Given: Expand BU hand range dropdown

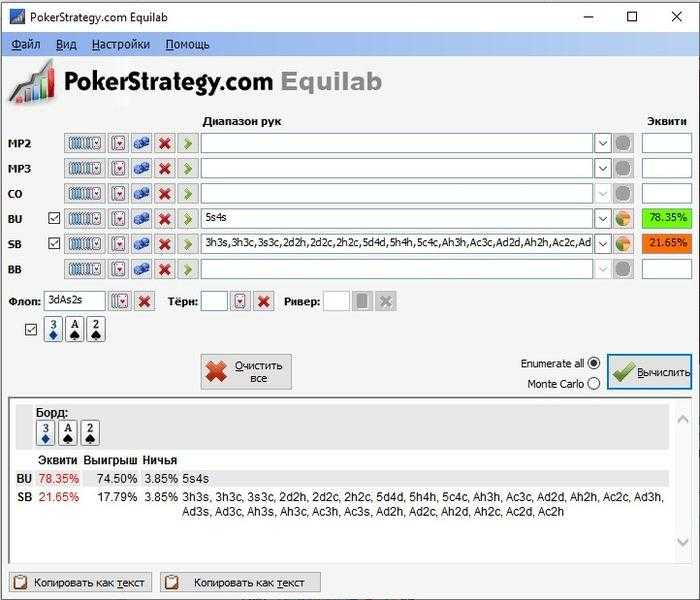Looking at the screenshot, I should coord(603,219).
